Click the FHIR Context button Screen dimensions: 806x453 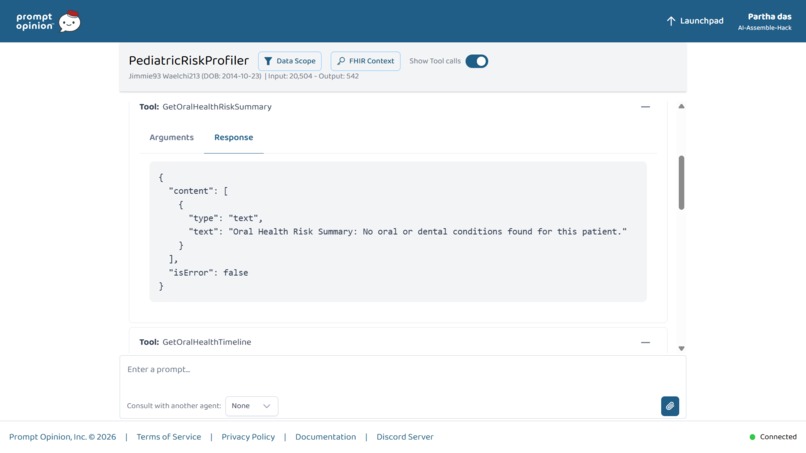(365, 61)
